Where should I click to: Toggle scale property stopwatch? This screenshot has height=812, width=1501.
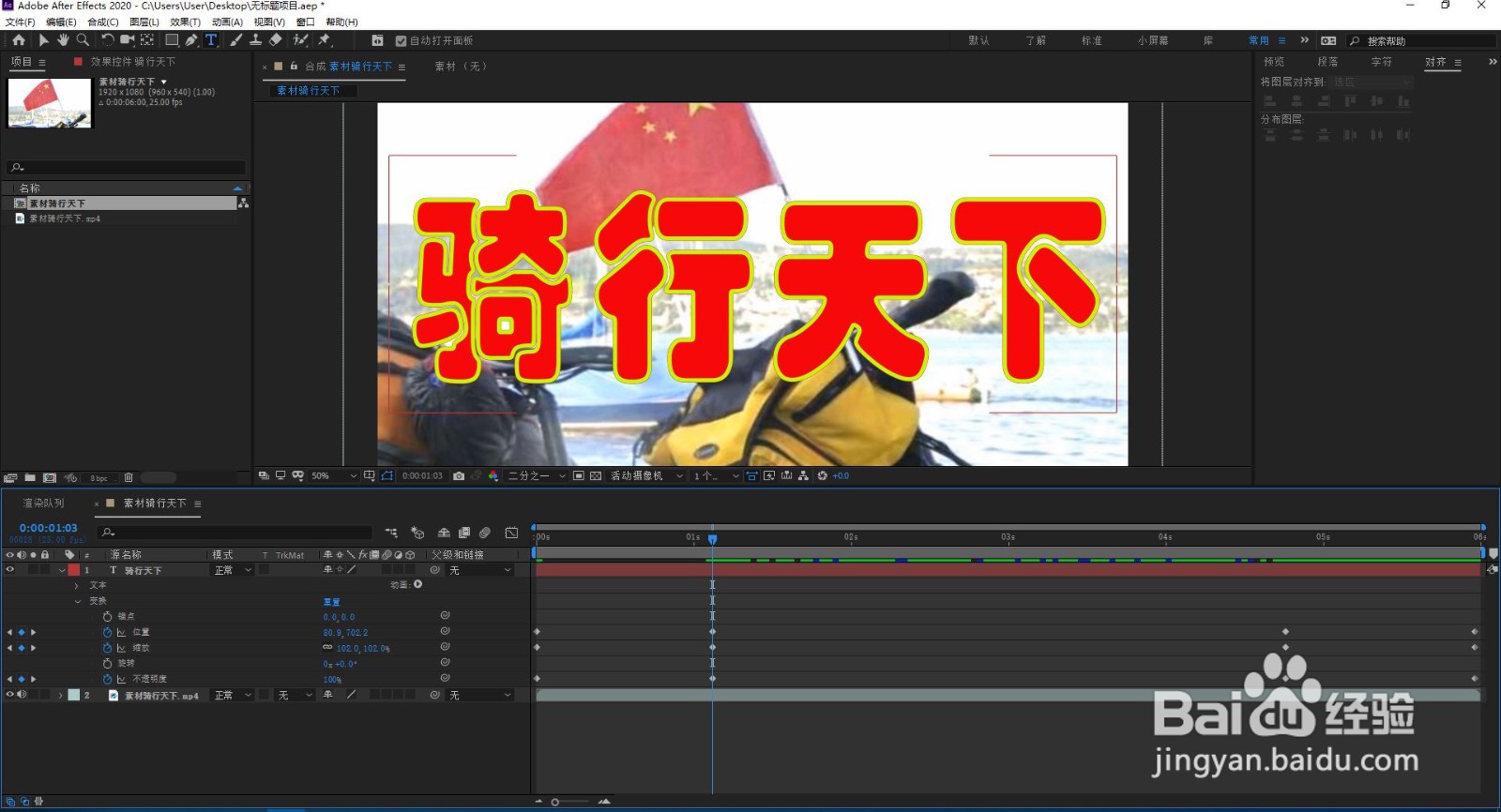(x=107, y=648)
